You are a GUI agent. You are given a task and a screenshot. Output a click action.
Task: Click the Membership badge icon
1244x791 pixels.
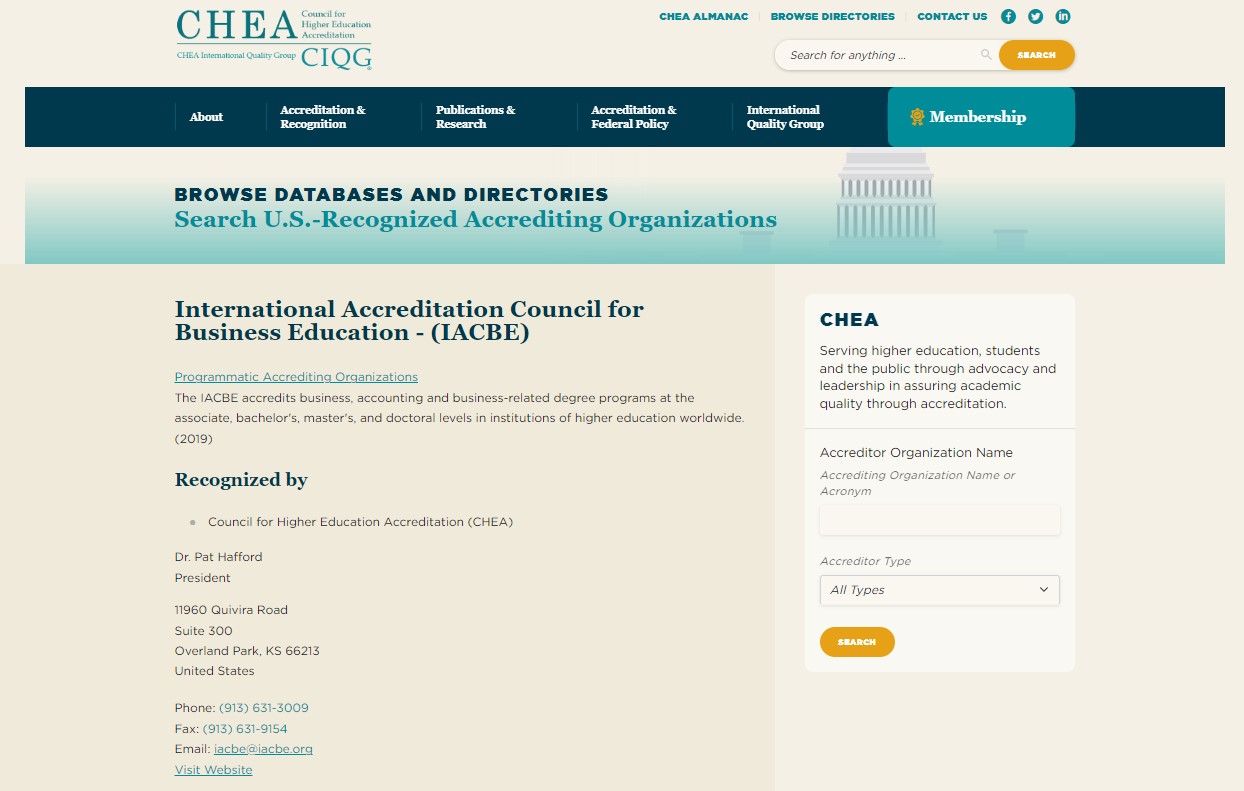(917, 117)
